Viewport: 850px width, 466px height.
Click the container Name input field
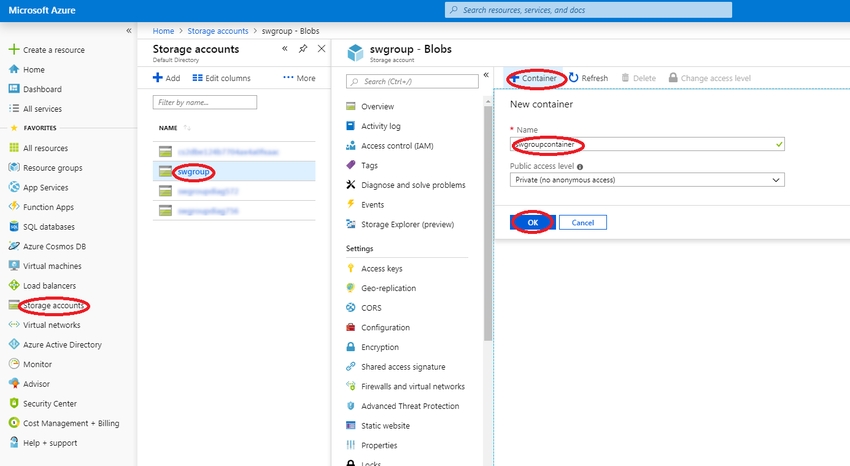pyautogui.click(x=646, y=145)
